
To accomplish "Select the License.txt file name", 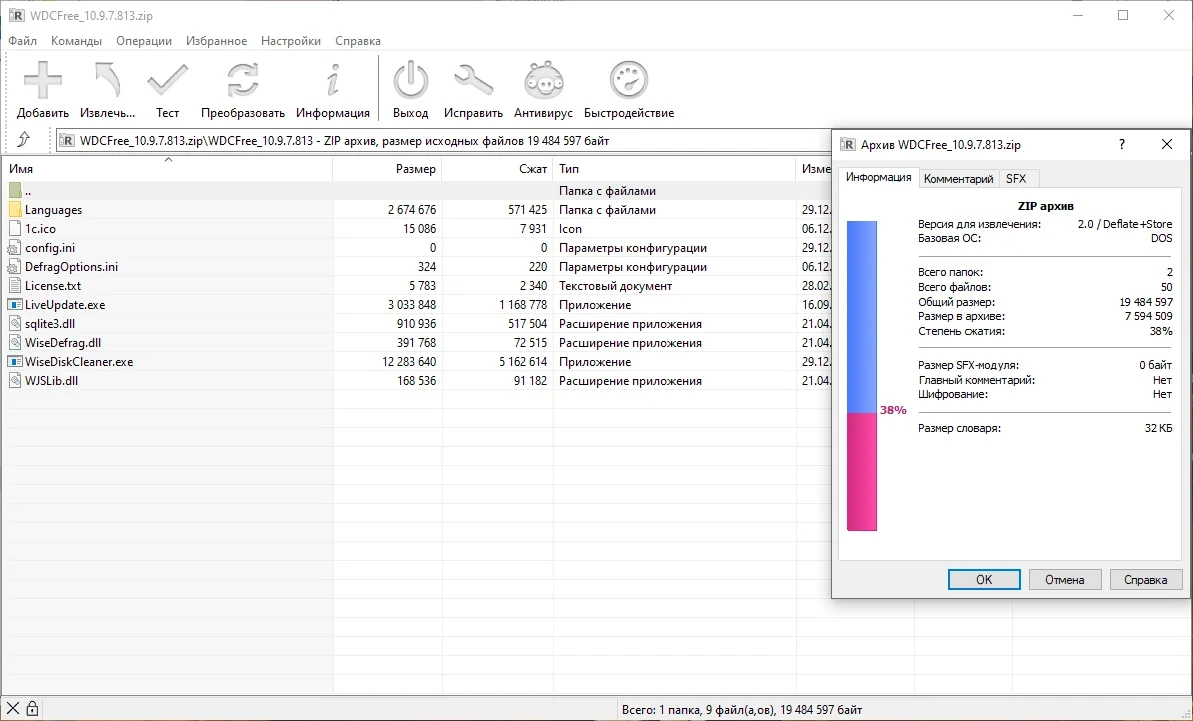I will tap(53, 286).
